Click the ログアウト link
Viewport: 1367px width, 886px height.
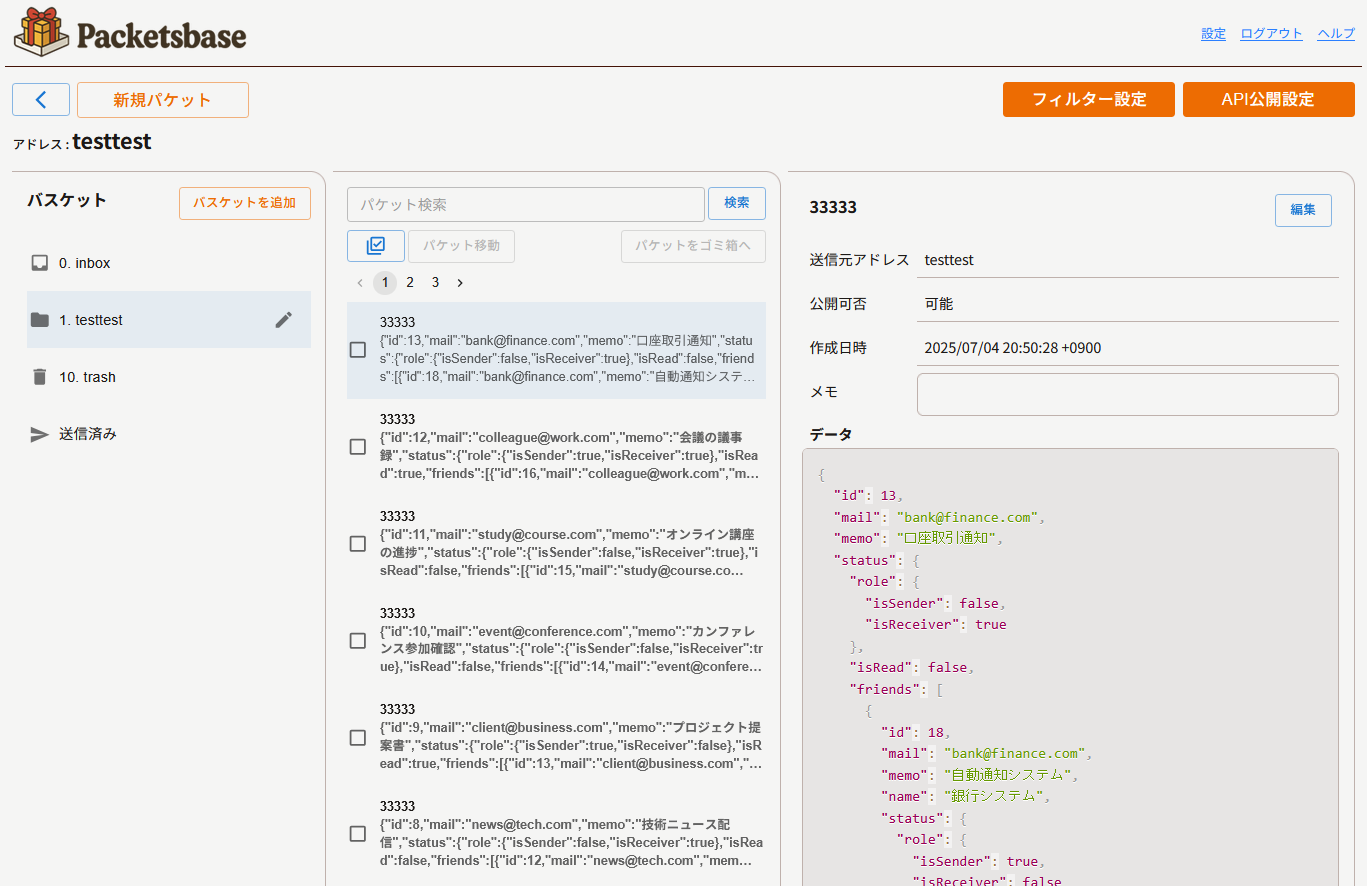(x=1271, y=33)
